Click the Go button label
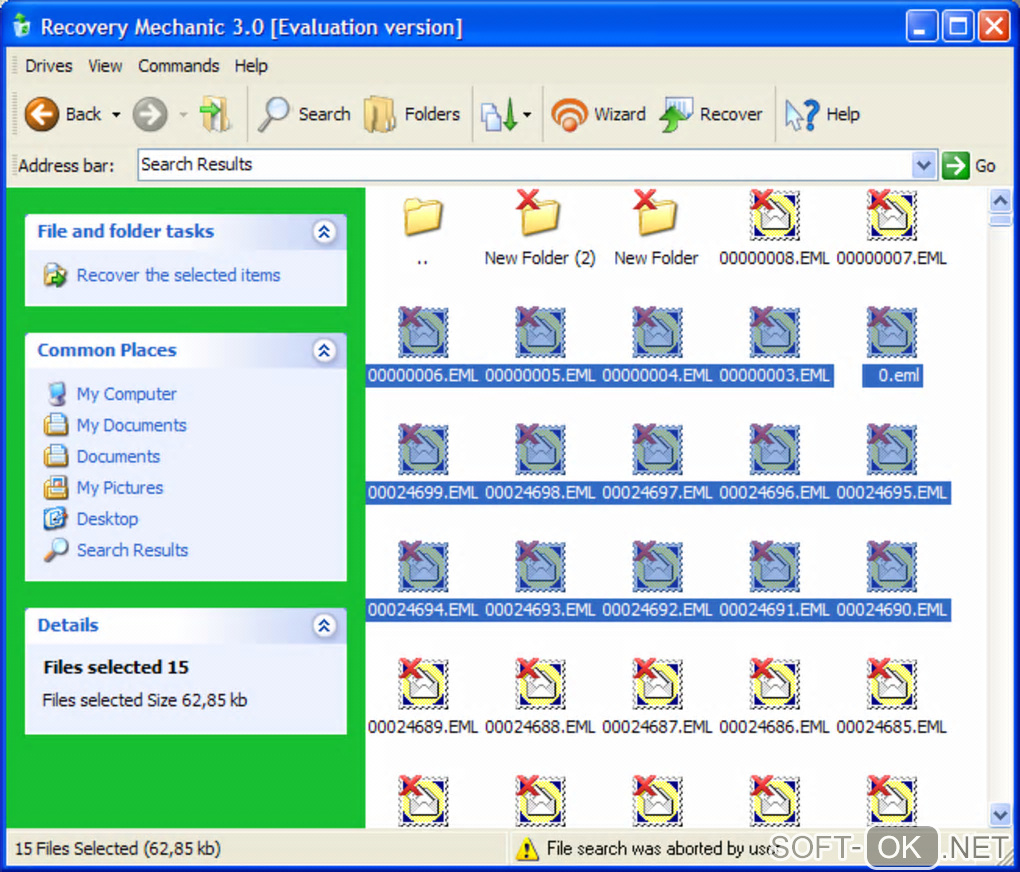 click(x=985, y=166)
